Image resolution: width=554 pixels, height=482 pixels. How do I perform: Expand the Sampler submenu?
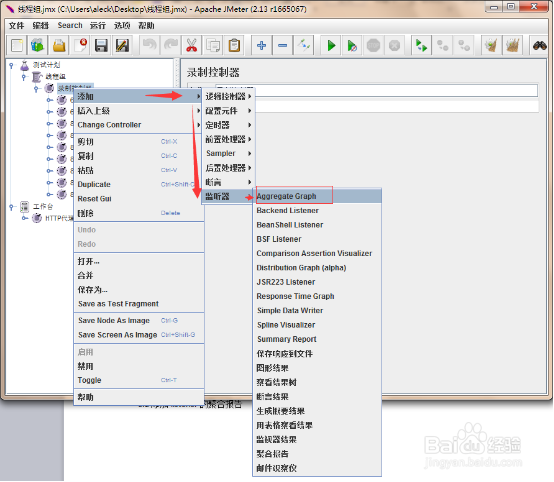tap(228, 153)
